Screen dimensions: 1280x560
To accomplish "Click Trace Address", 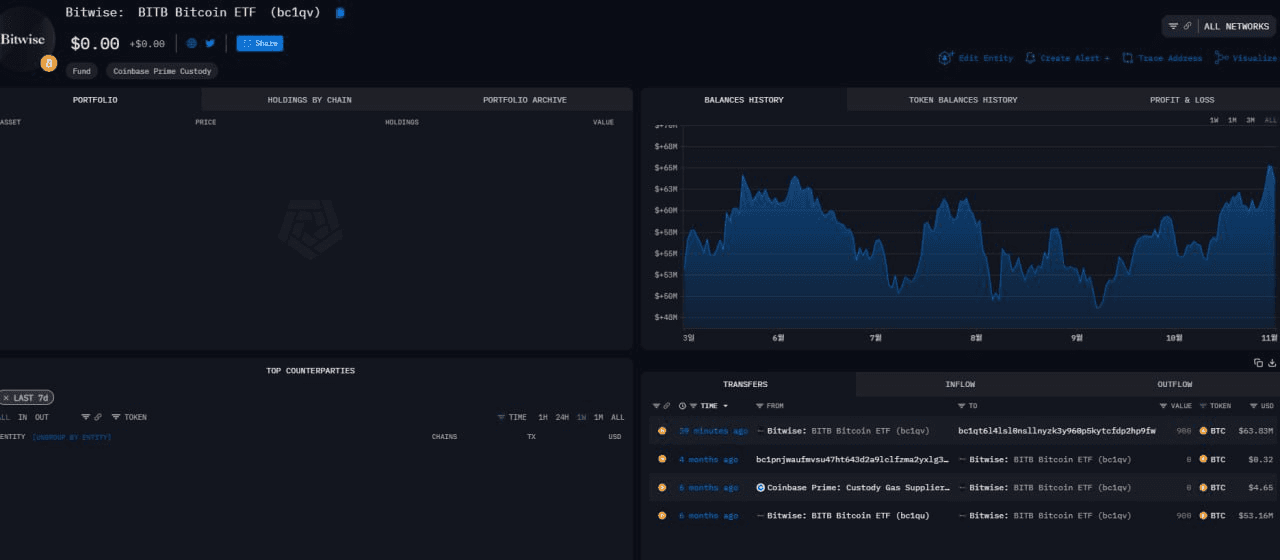I will pos(1162,58).
